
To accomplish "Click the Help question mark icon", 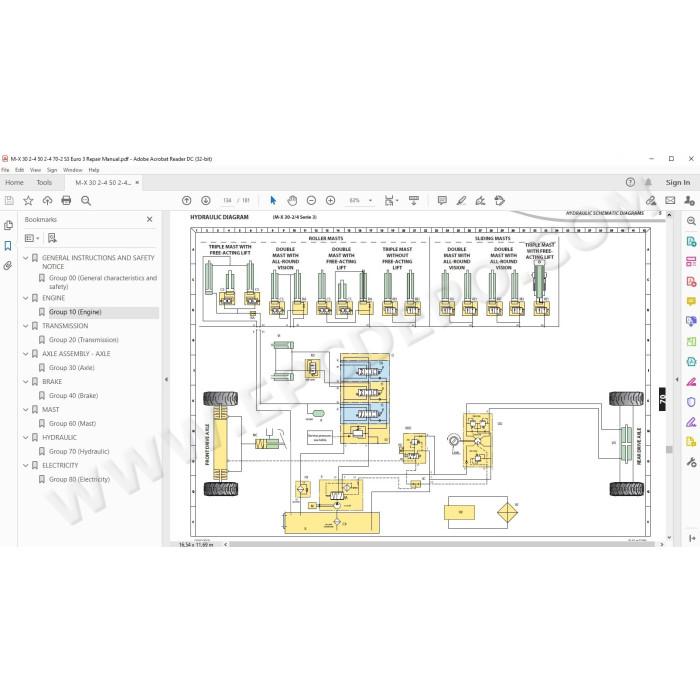I will pyautogui.click(x=630, y=182).
